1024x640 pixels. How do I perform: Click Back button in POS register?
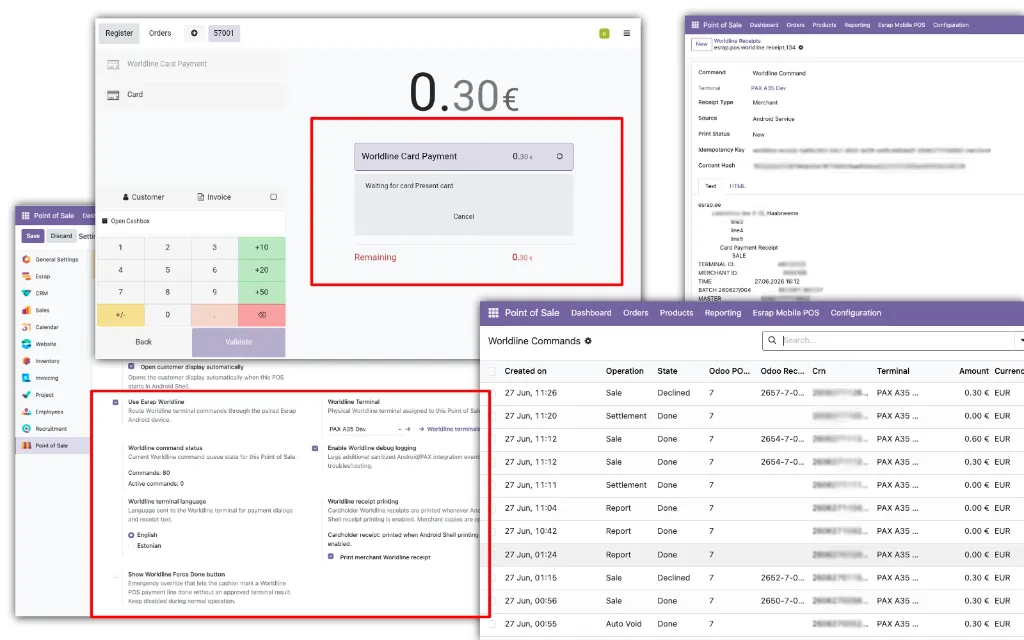[144, 342]
